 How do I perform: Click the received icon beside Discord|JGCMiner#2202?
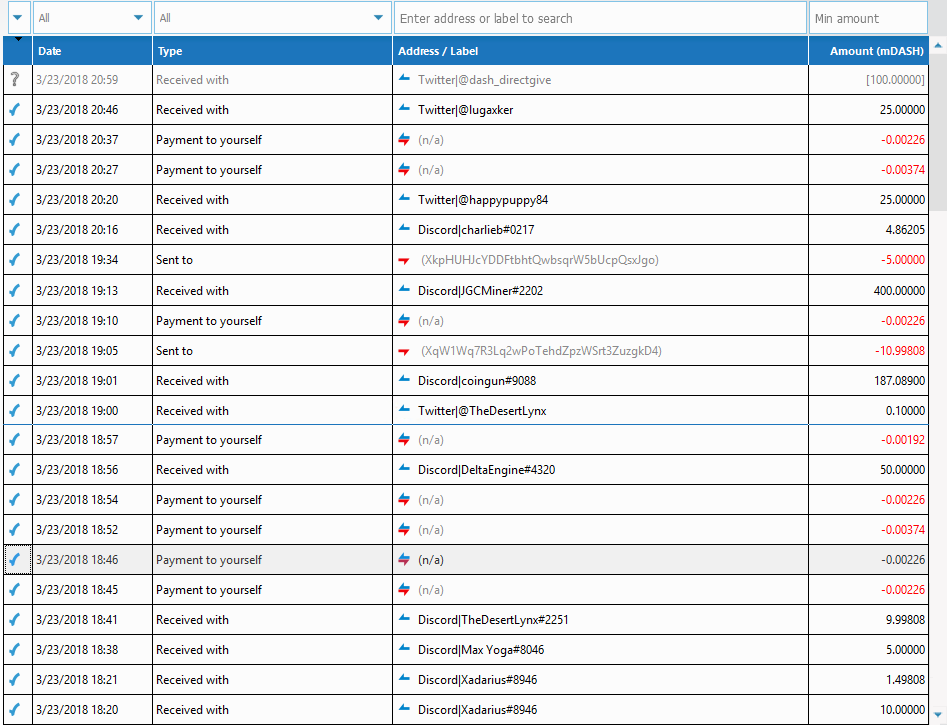pos(405,289)
